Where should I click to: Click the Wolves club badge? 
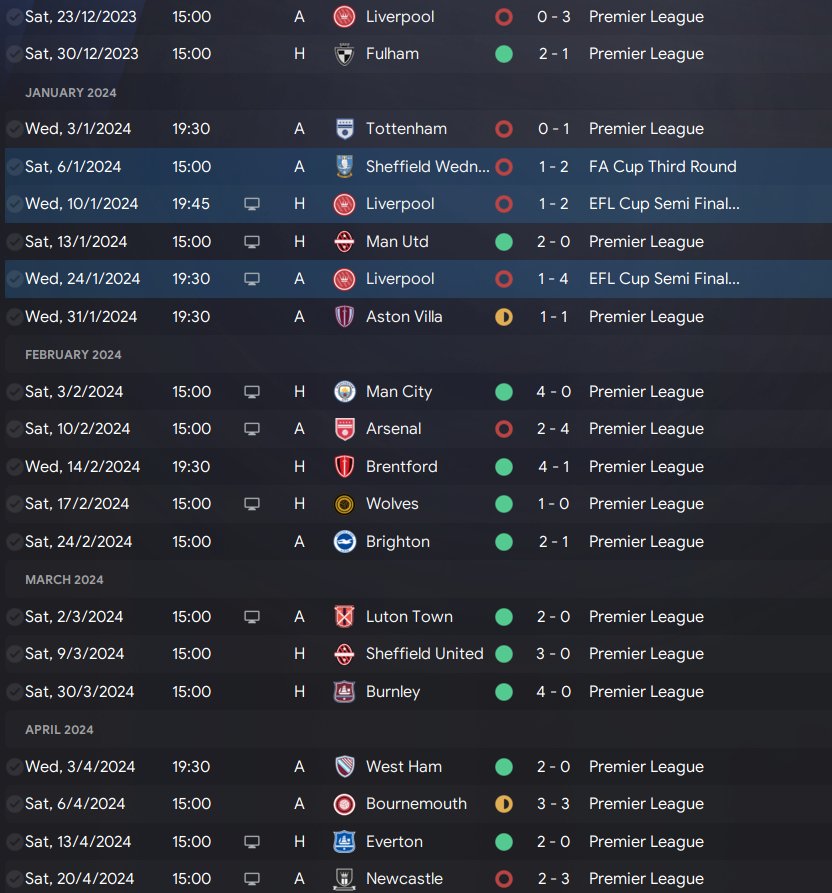tap(345, 504)
